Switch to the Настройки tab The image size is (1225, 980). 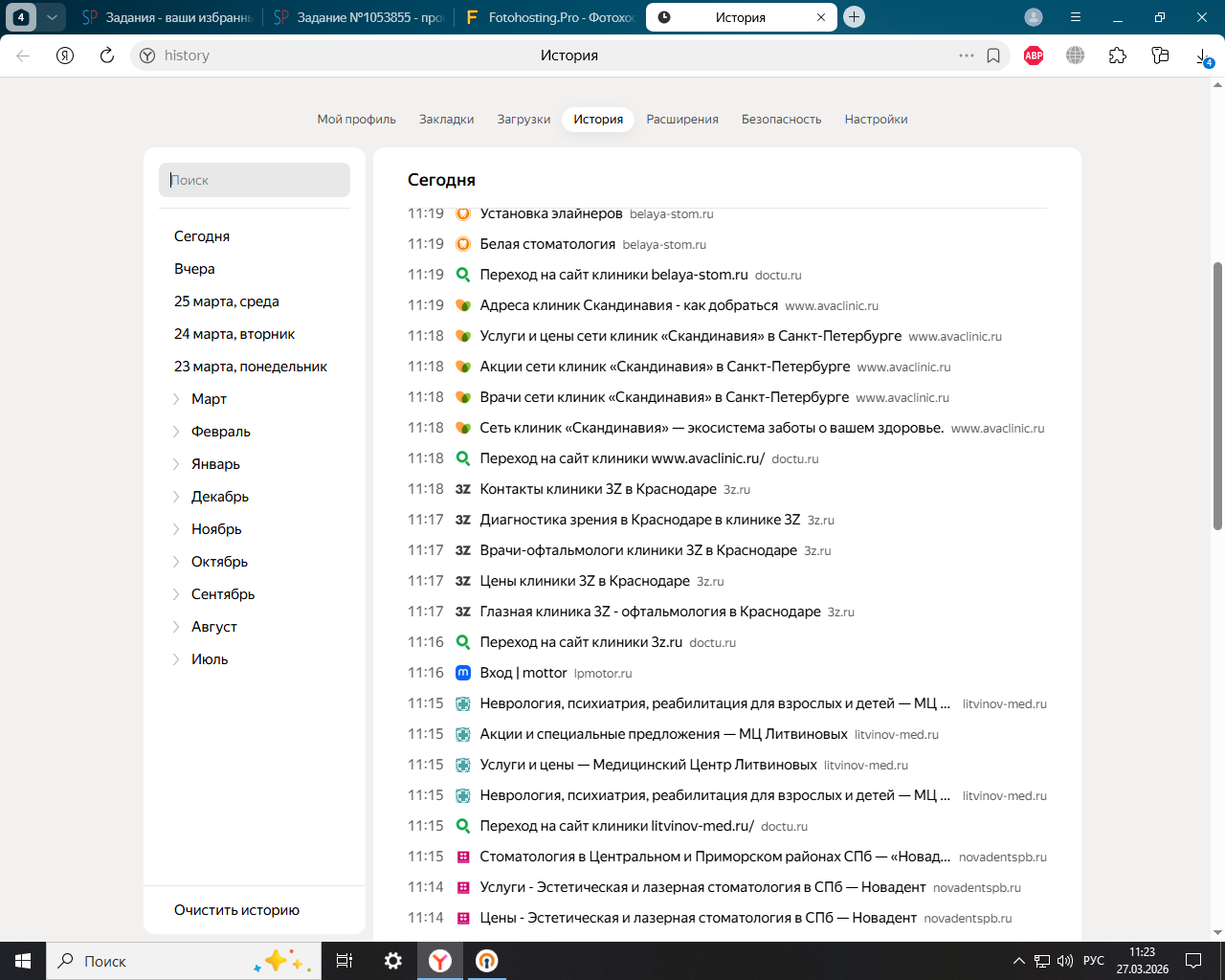point(876,120)
